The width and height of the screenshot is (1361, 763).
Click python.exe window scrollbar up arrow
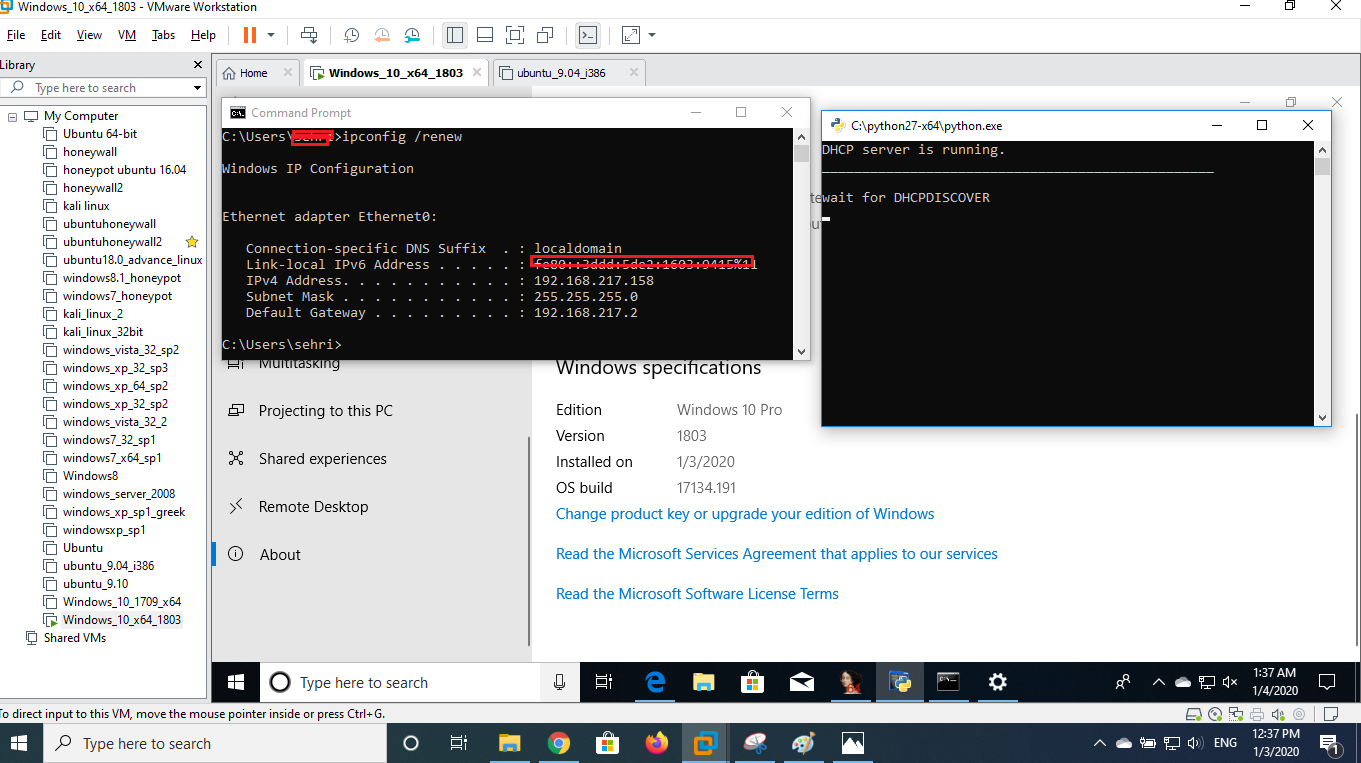tap(1323, 149)
